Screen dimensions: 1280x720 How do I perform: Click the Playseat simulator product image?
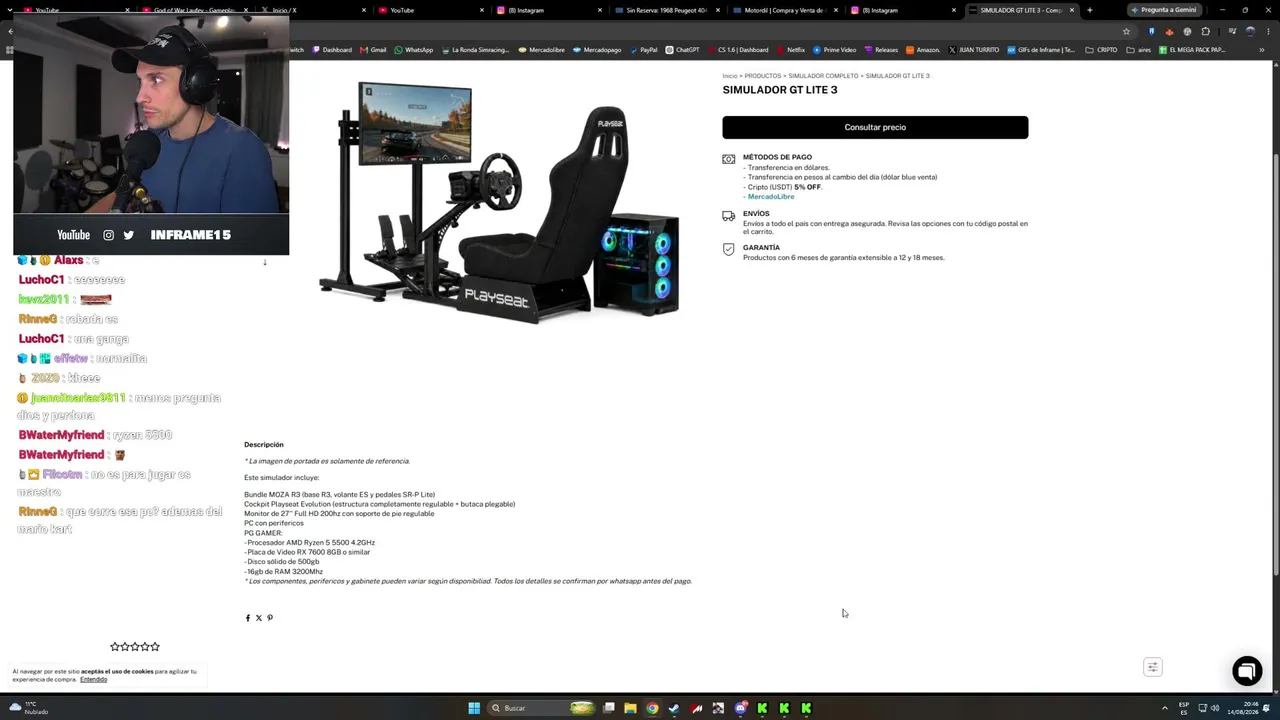(x=500, y=203)
